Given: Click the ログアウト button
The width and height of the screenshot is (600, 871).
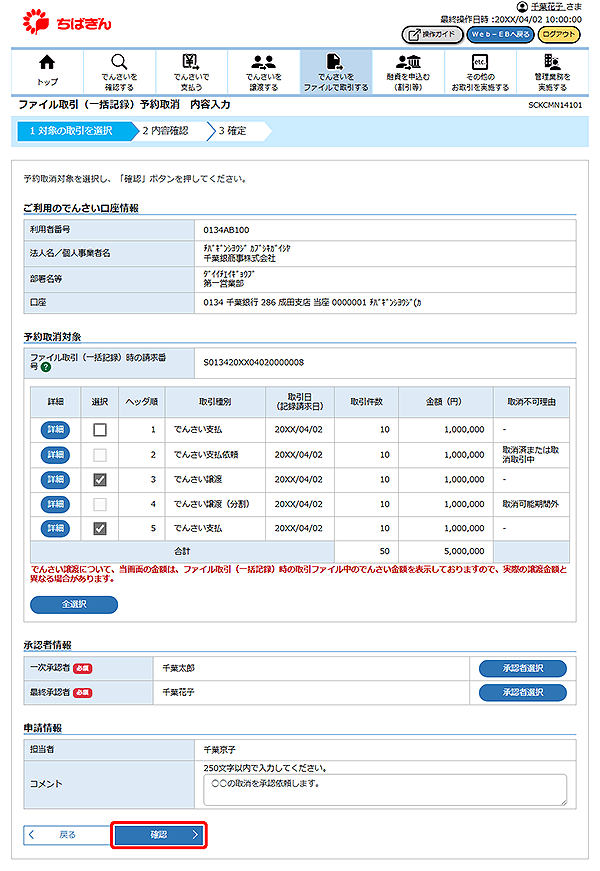Looking at the screenshot, I should coord(558,34).
